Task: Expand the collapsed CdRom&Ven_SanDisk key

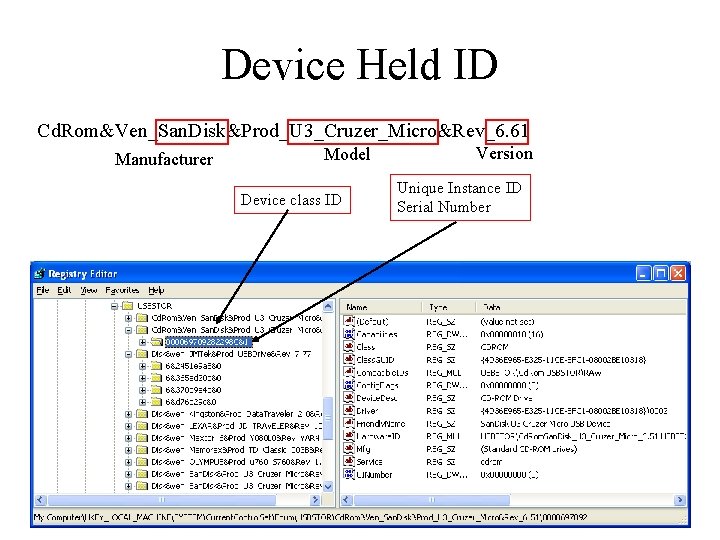Action: pyautogui.click(x=129, y=318)
